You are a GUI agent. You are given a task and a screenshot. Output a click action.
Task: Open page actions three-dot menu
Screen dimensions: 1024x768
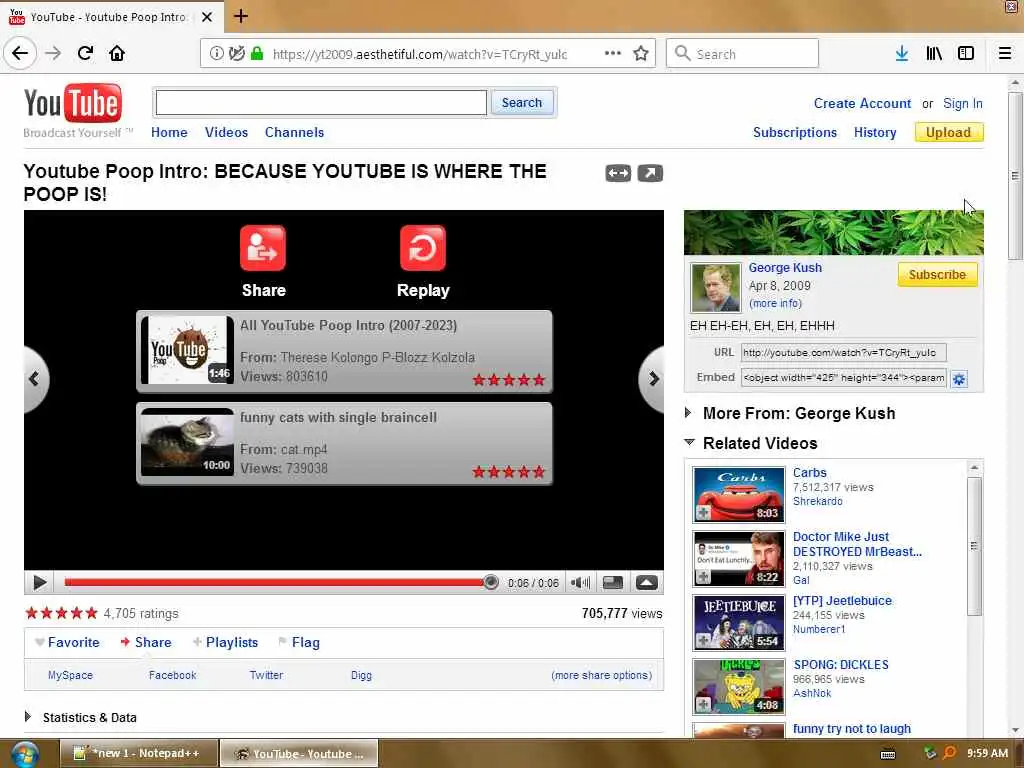coord(613,53)
